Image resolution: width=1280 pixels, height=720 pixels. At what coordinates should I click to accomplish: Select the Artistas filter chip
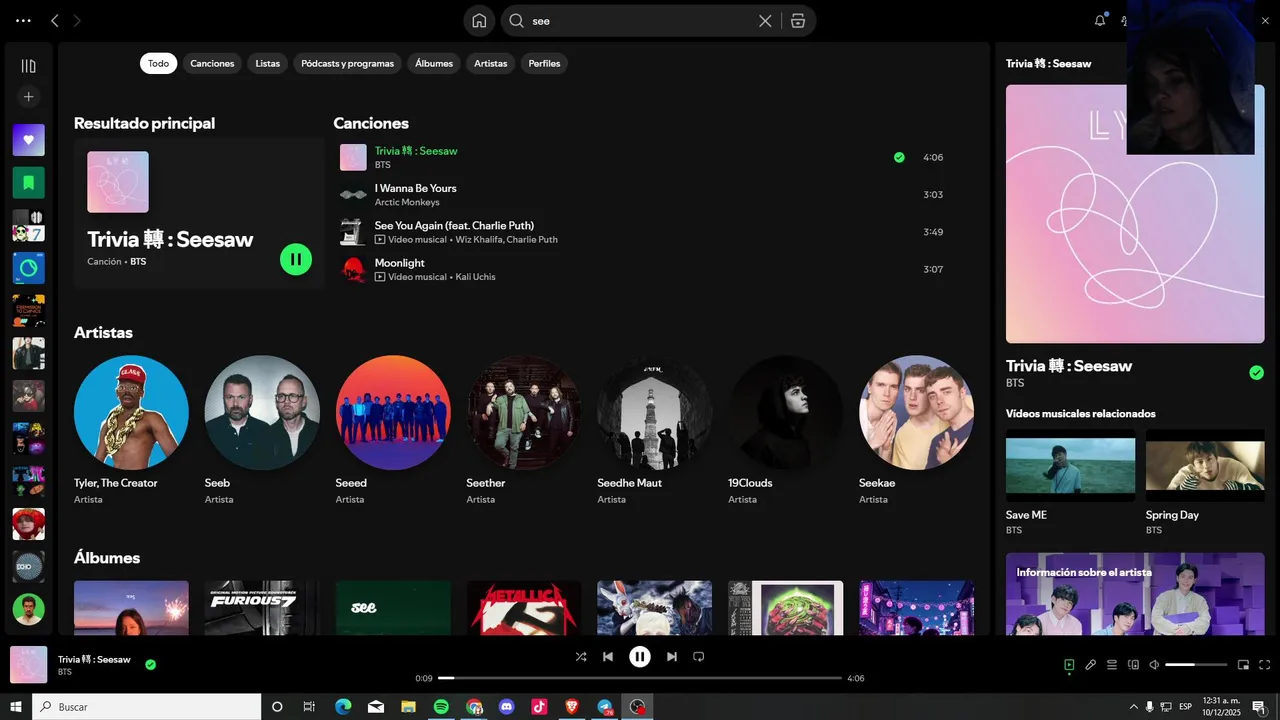490,63
